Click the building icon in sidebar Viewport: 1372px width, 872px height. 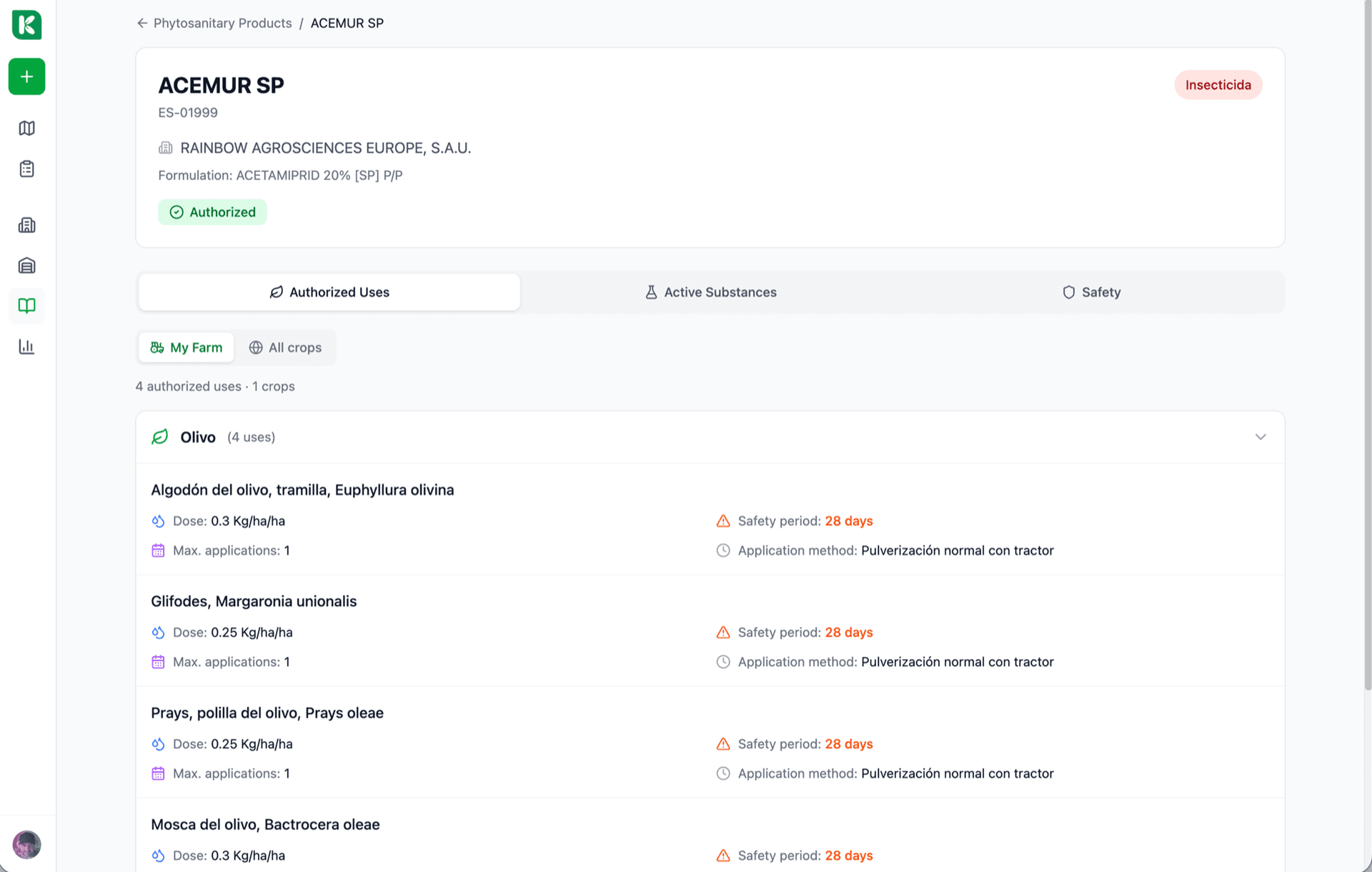(x=26, y=225)
